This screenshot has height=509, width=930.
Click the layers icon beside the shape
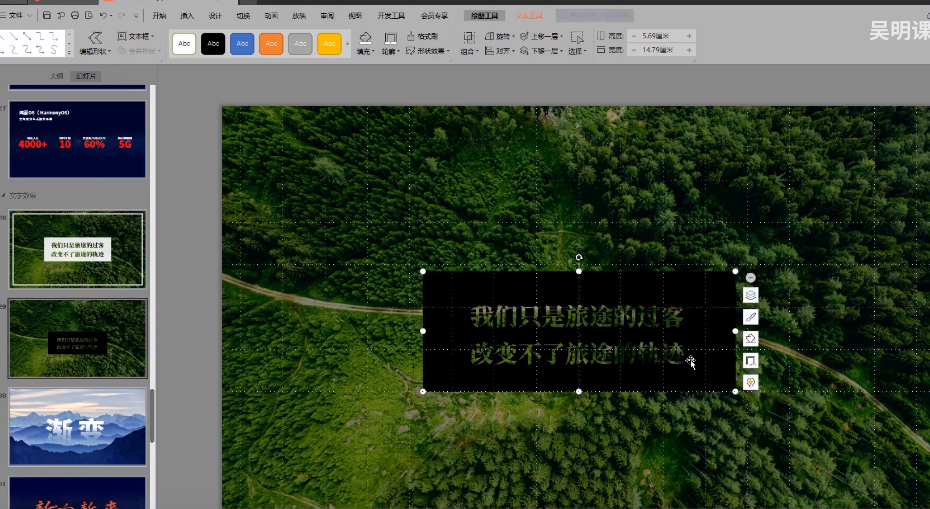(750, 295)
